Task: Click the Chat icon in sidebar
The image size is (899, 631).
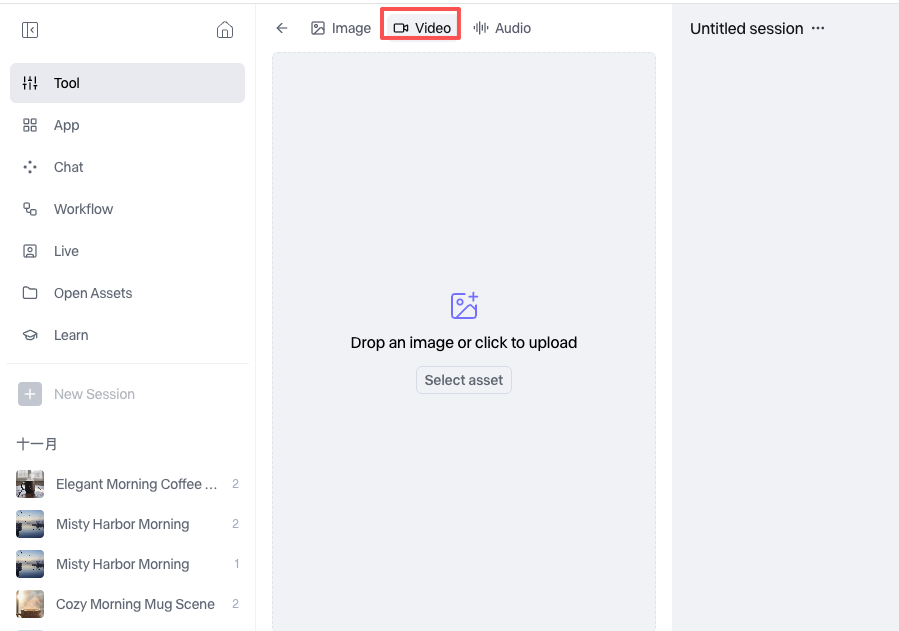Action: click(30, 167)
